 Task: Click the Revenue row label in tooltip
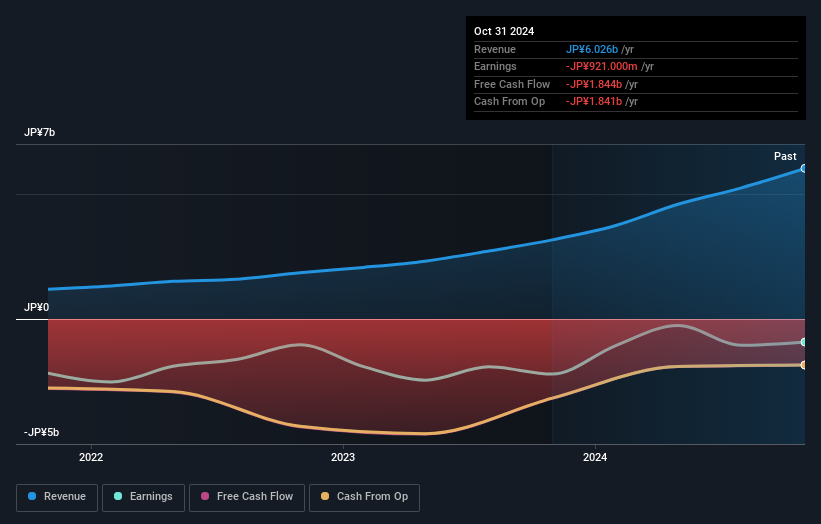tap(495, 49)
